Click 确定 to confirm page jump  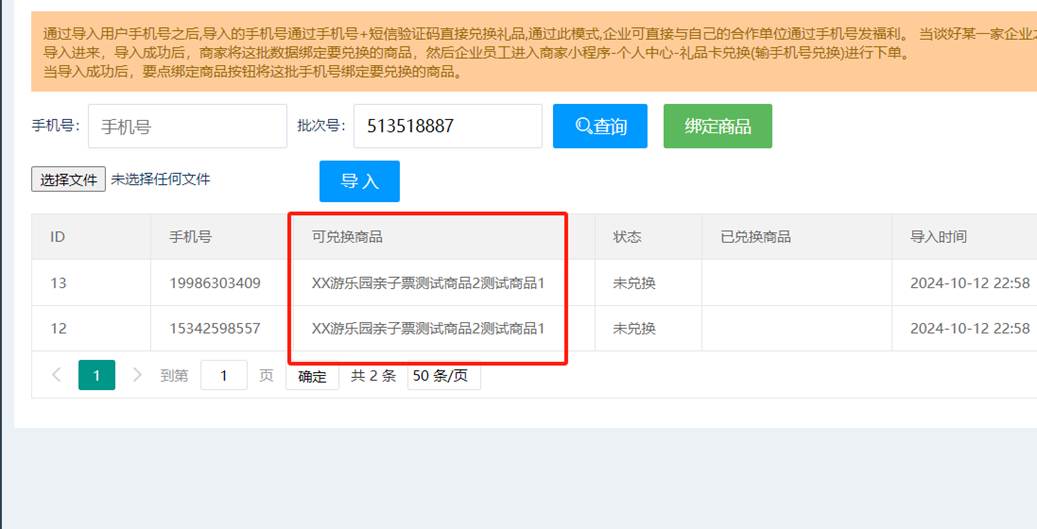[x=312, y=376]
